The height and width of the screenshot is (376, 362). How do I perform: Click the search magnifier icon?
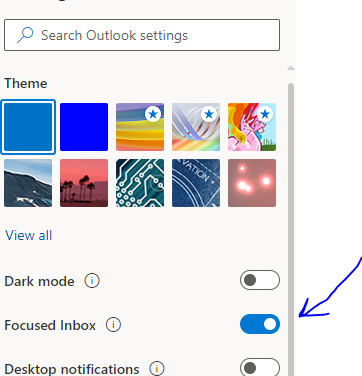pos(25,35)
